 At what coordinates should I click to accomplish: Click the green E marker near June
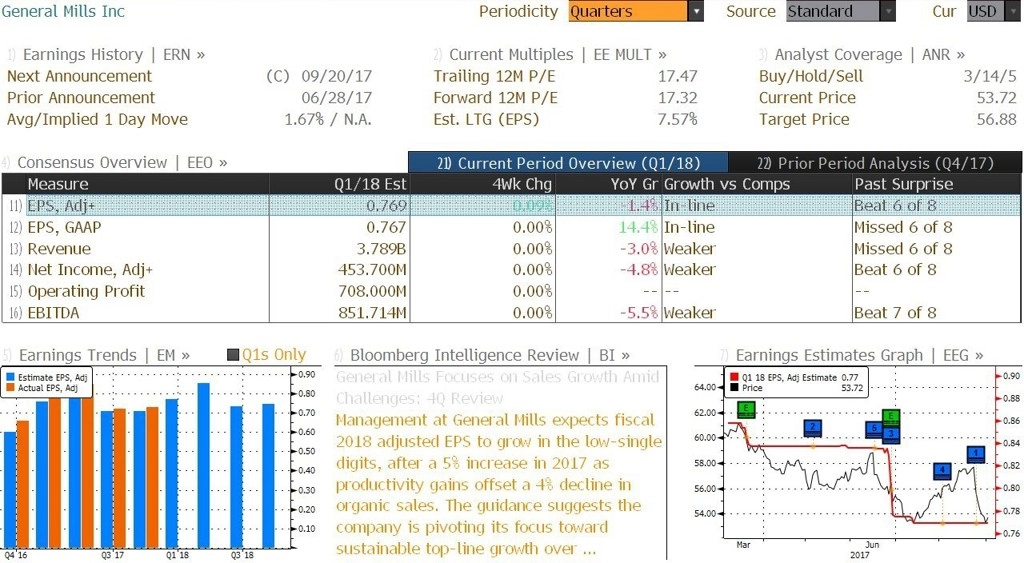(x=891, y=417)
